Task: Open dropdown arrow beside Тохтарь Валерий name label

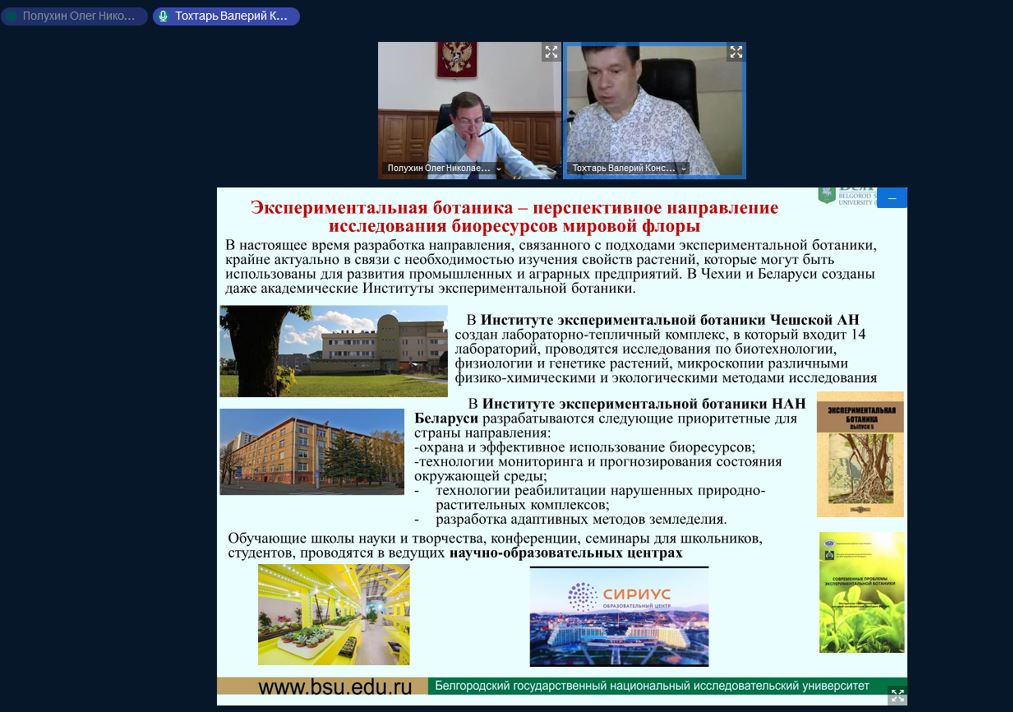Action: [x=684, y=169]
